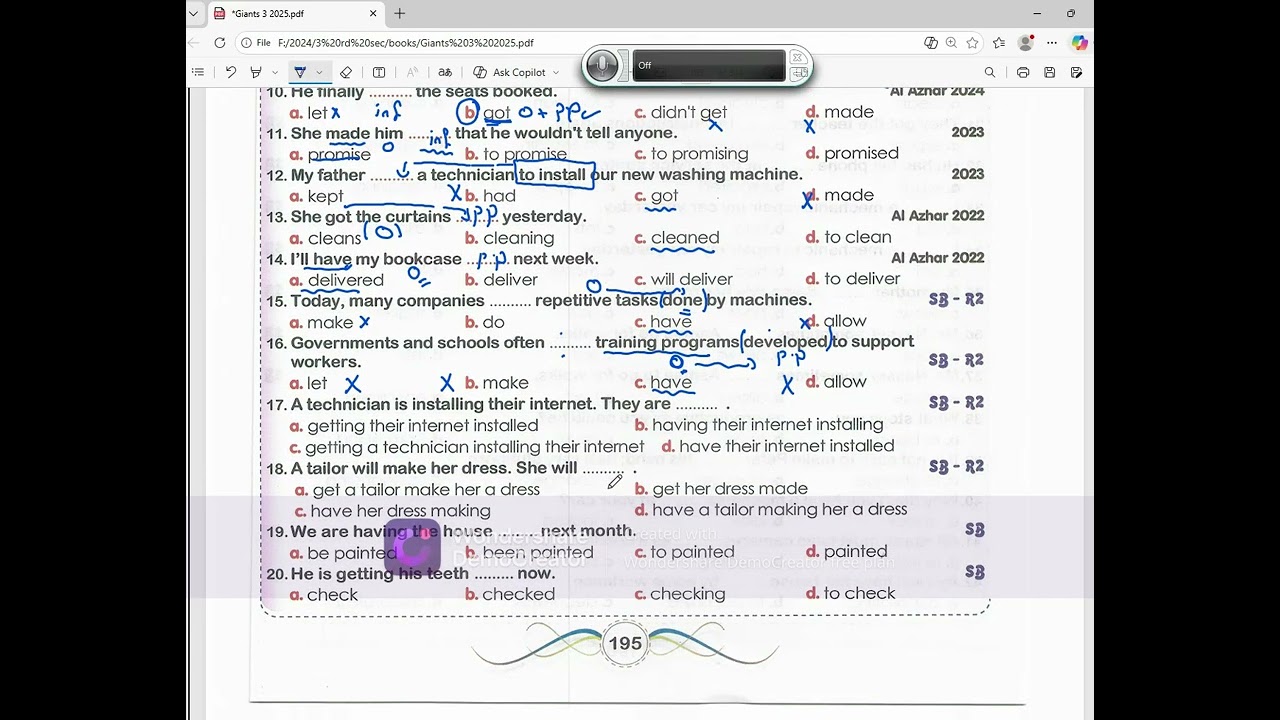The image size is (1280, 720).
Task: Expand the Ask Copilot dropdown arrow
Action: coord(556,72)
